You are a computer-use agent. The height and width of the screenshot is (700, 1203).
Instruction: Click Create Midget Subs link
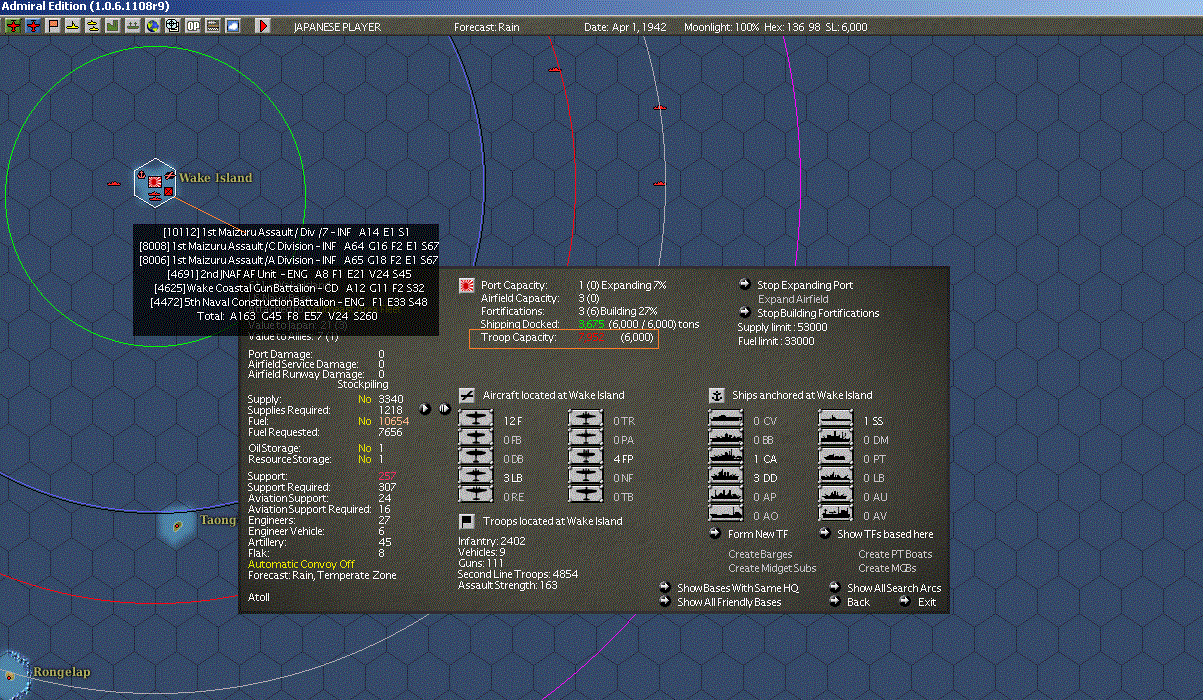(772, 568)
